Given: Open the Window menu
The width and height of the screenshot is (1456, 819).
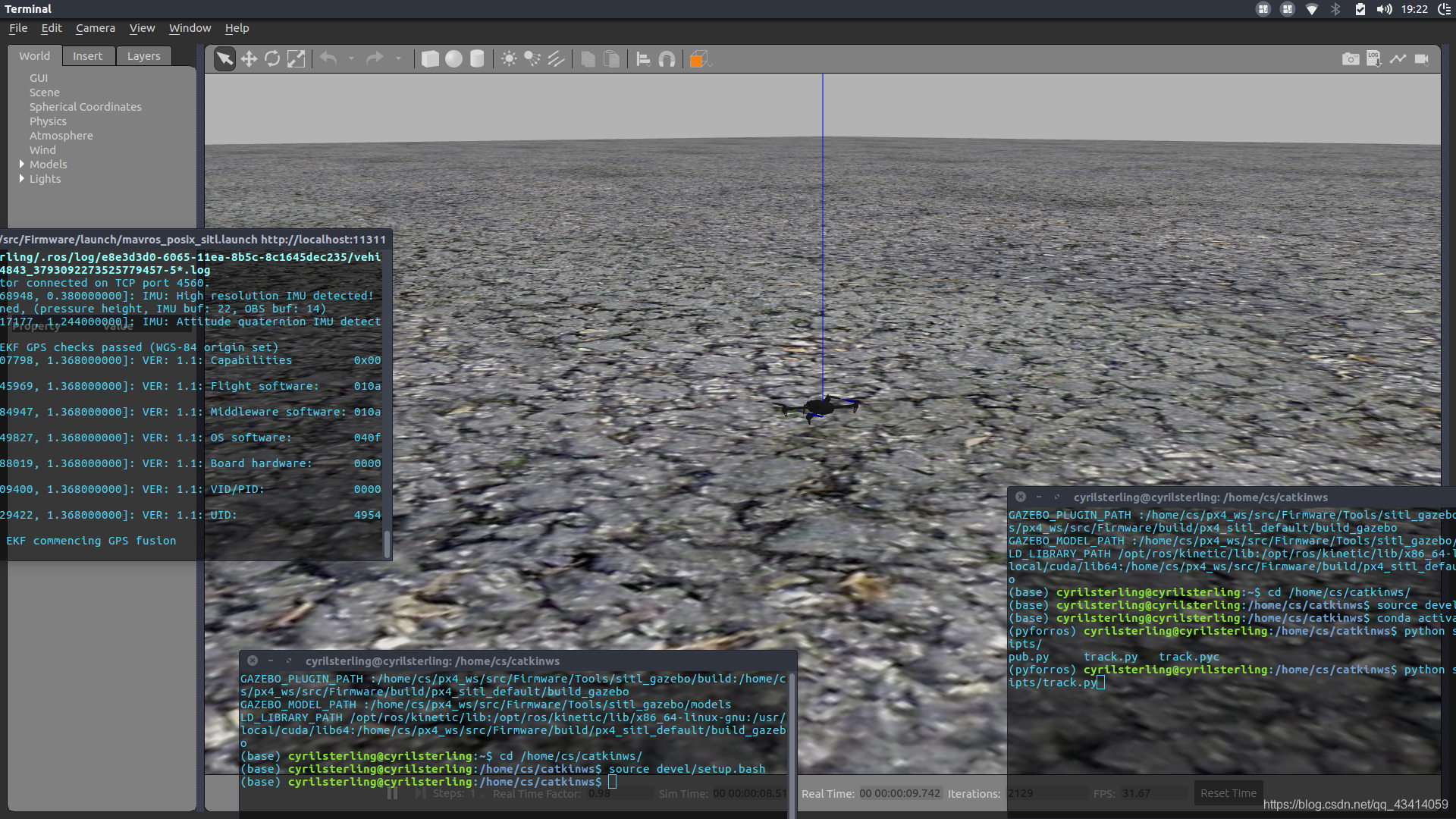Looking at the screenshot, I should click(x=190, y=28).
